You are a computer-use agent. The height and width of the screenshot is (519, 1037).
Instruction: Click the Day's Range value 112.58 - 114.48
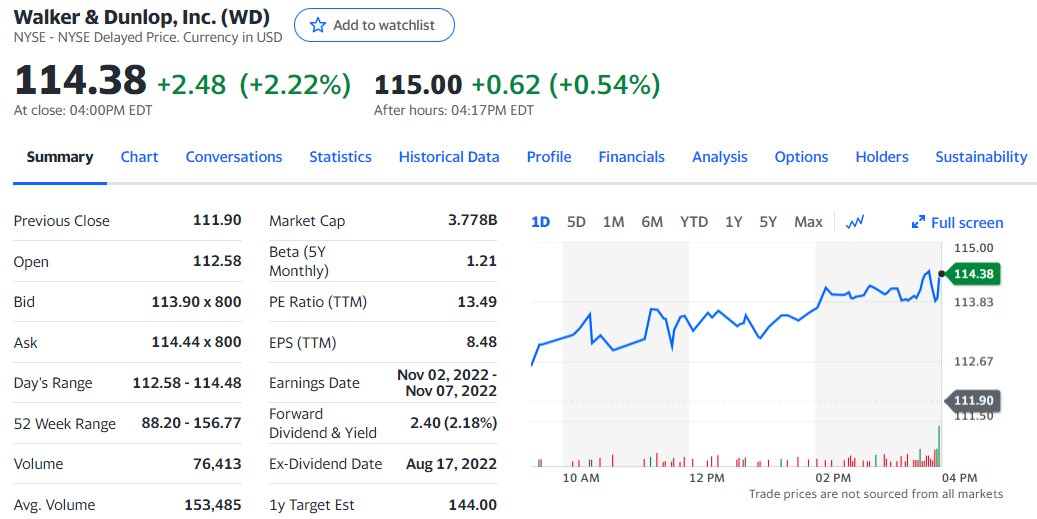(x=187, y=382)
